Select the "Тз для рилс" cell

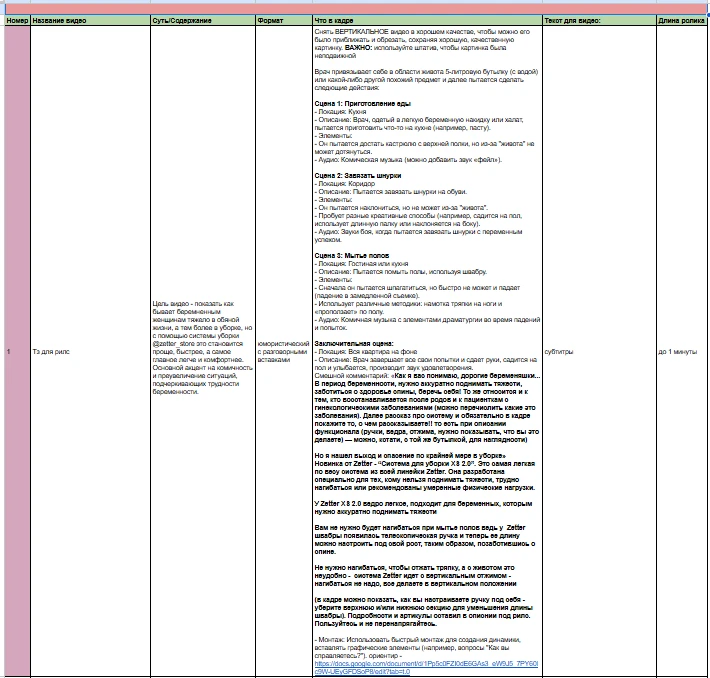click(53, 352)
